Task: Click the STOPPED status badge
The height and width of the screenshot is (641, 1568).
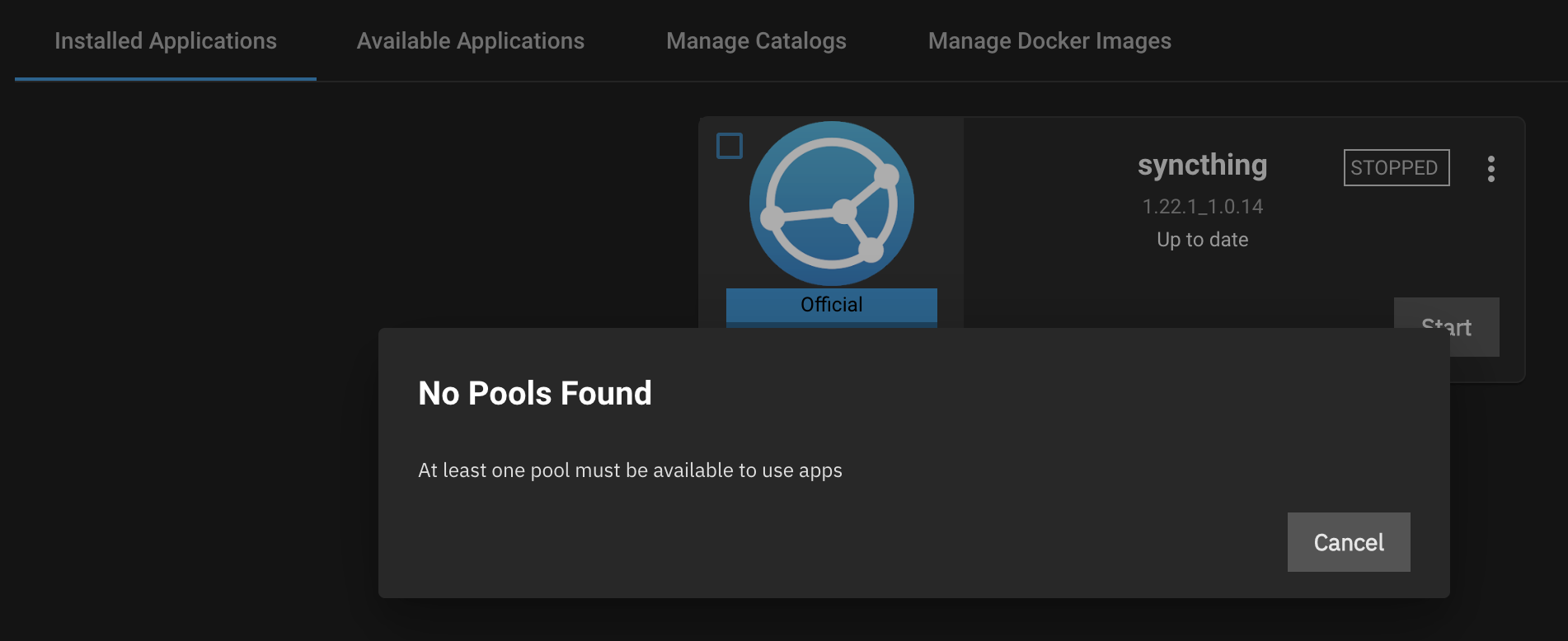Action: (1397, 167)
